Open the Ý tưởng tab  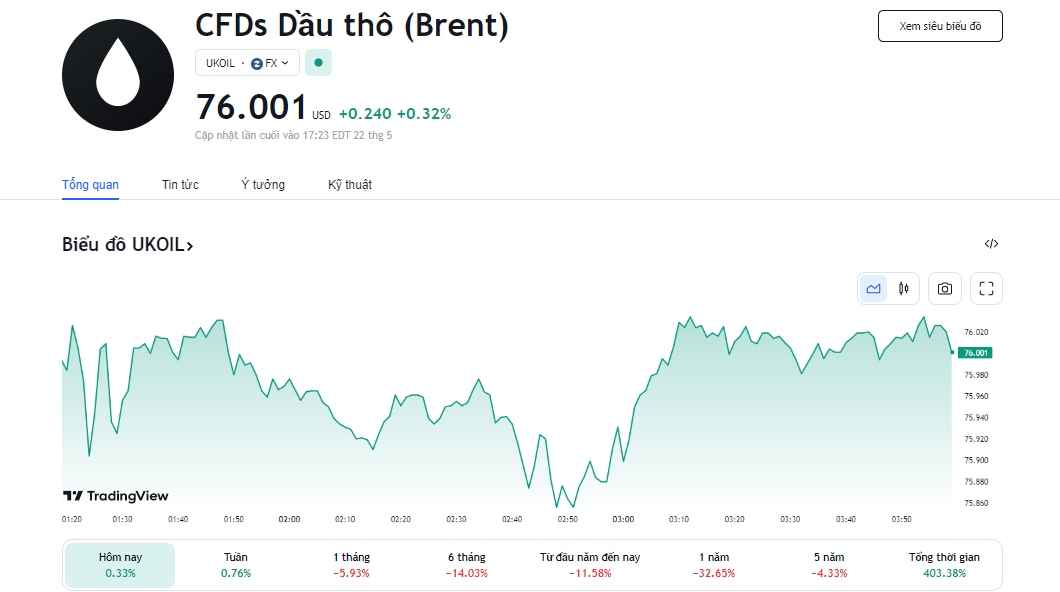pos(263,185)
